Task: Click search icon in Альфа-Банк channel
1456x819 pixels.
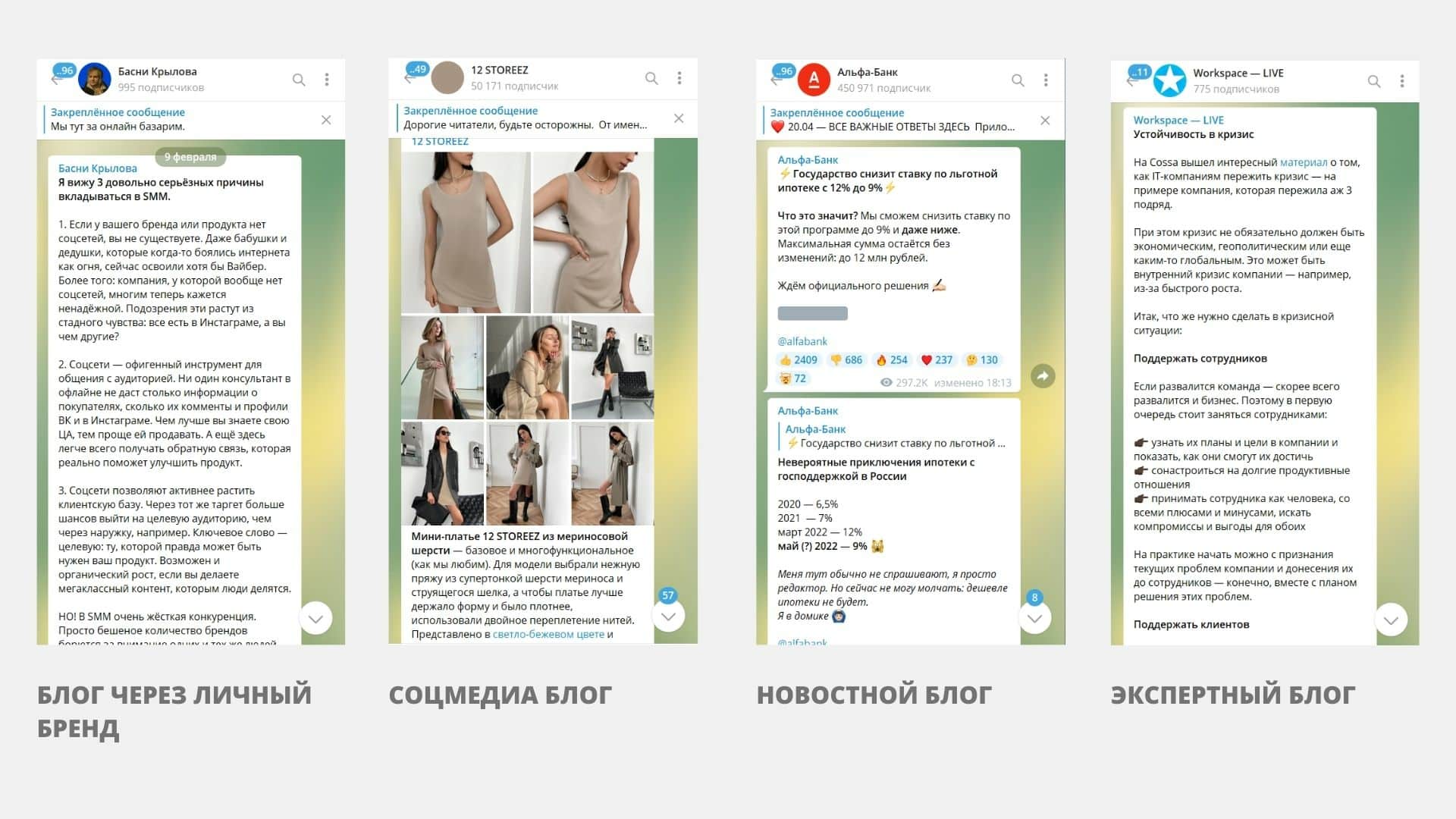Action: [1024, 79]
